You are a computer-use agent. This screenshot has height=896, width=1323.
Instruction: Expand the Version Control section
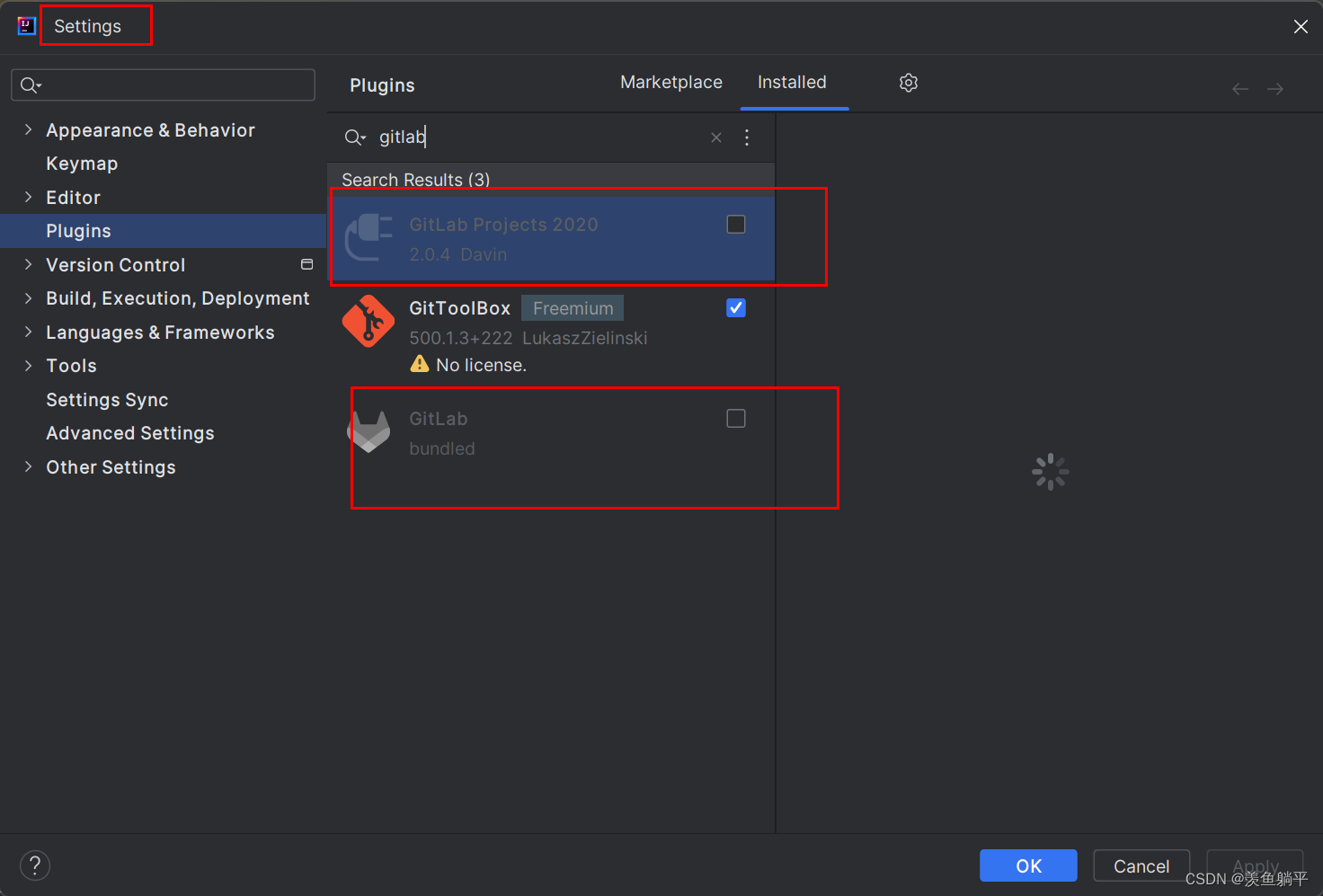tap(28, 264)
